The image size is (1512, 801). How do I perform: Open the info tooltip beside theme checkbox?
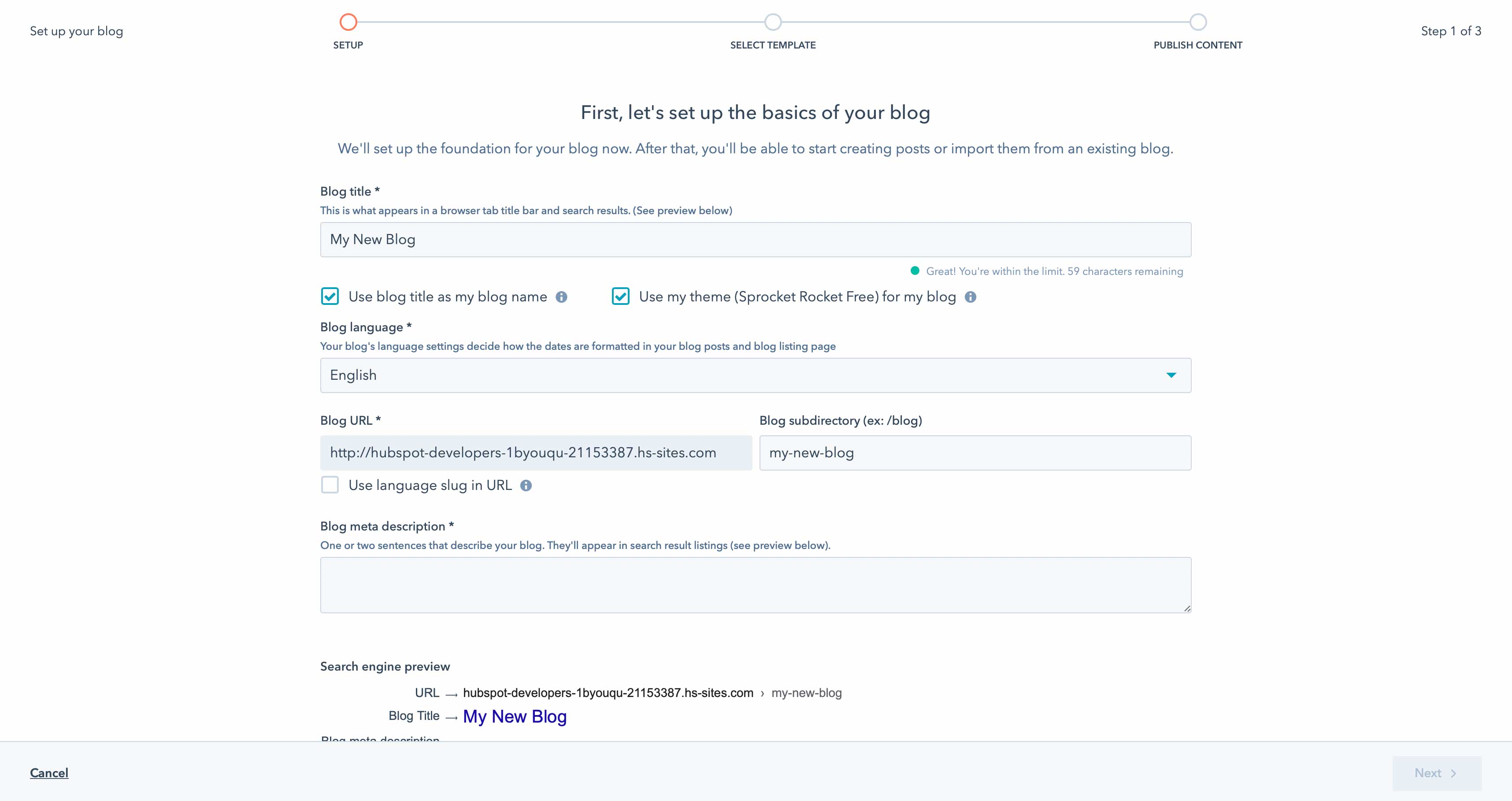(970, 297)
